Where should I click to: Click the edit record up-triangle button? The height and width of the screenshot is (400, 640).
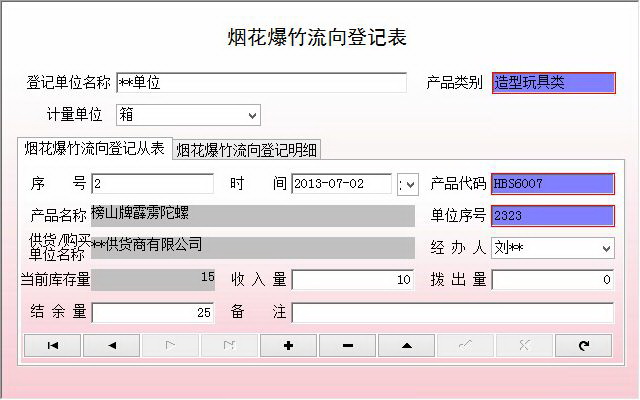pos(407,346)
